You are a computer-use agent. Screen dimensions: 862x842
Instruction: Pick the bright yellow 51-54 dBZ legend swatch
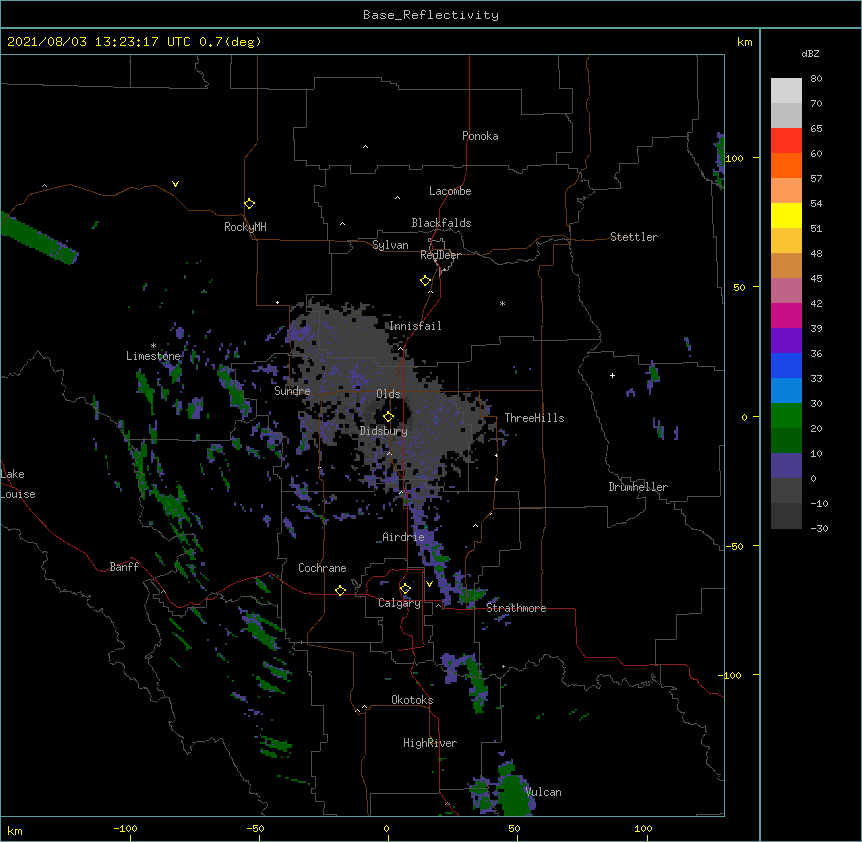click(786, 216)
